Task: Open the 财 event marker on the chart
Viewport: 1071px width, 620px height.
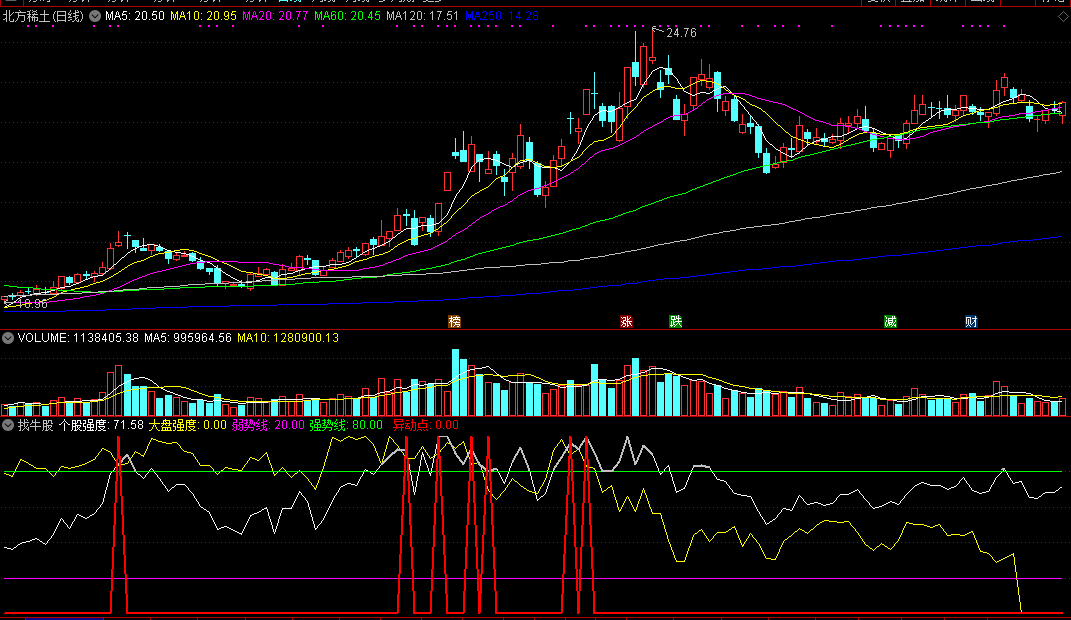Action: (x=971, y=322)
